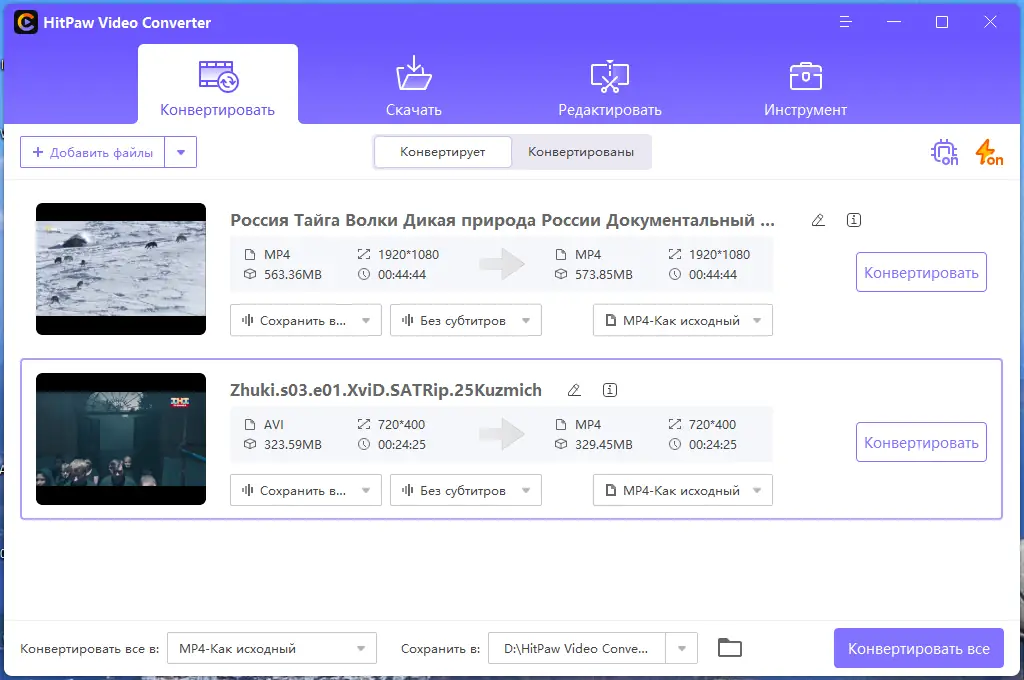The height and width of the screenshot is (680, 1024).
Task: Open the Конвертировать все в format dropdown
Action: click(271, 648)
